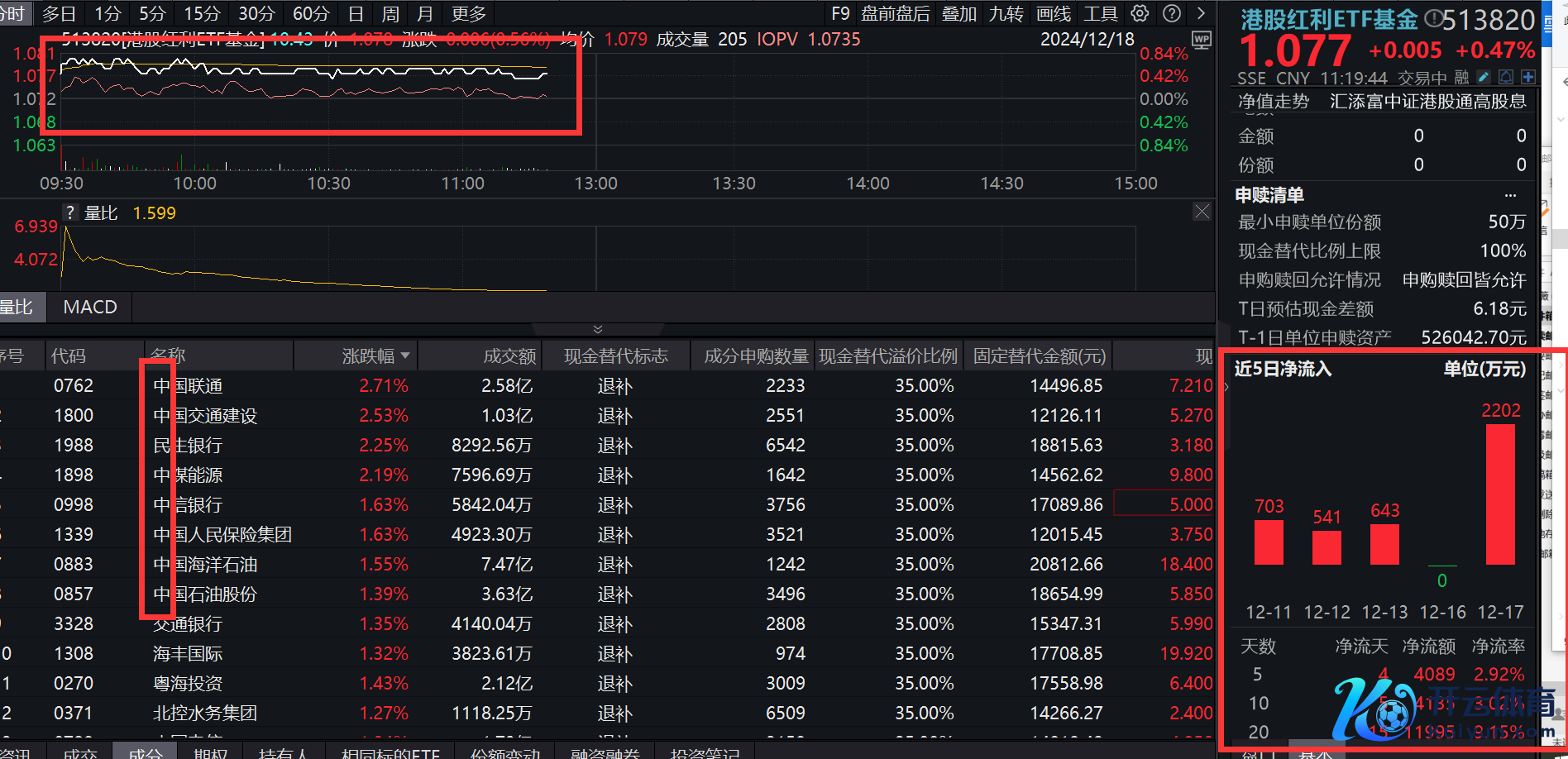Click the help question mark icon in toolbar
This screenshot has width=1568, height=759.
click(1171, 13)
